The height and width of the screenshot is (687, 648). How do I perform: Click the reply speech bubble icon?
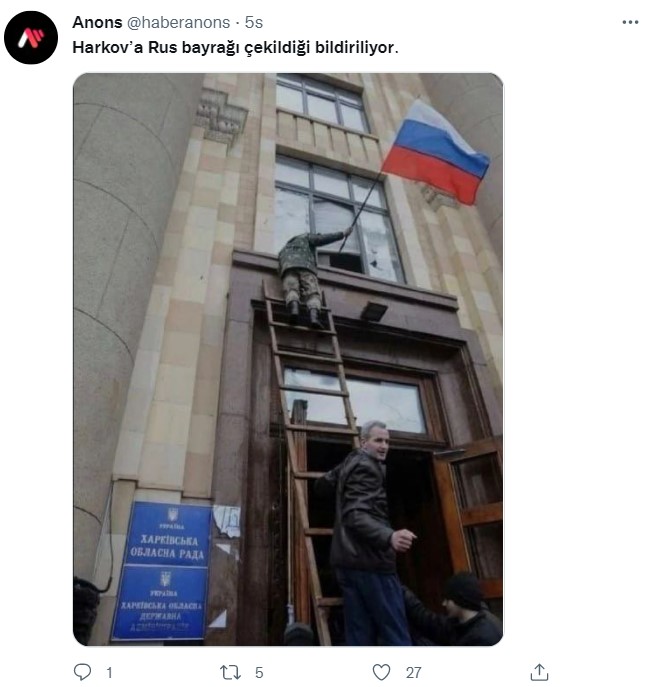(82, 672)
